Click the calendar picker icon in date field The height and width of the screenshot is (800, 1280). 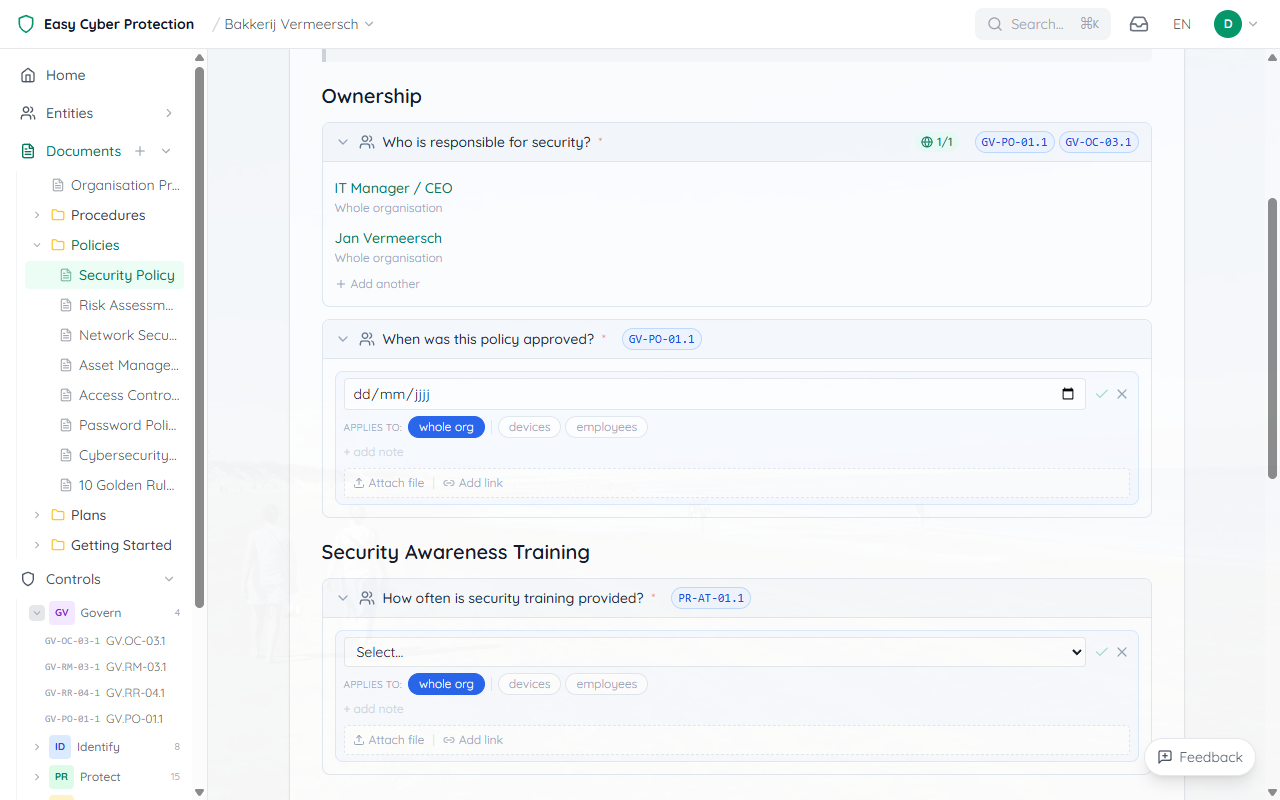tap(1068, 394)
